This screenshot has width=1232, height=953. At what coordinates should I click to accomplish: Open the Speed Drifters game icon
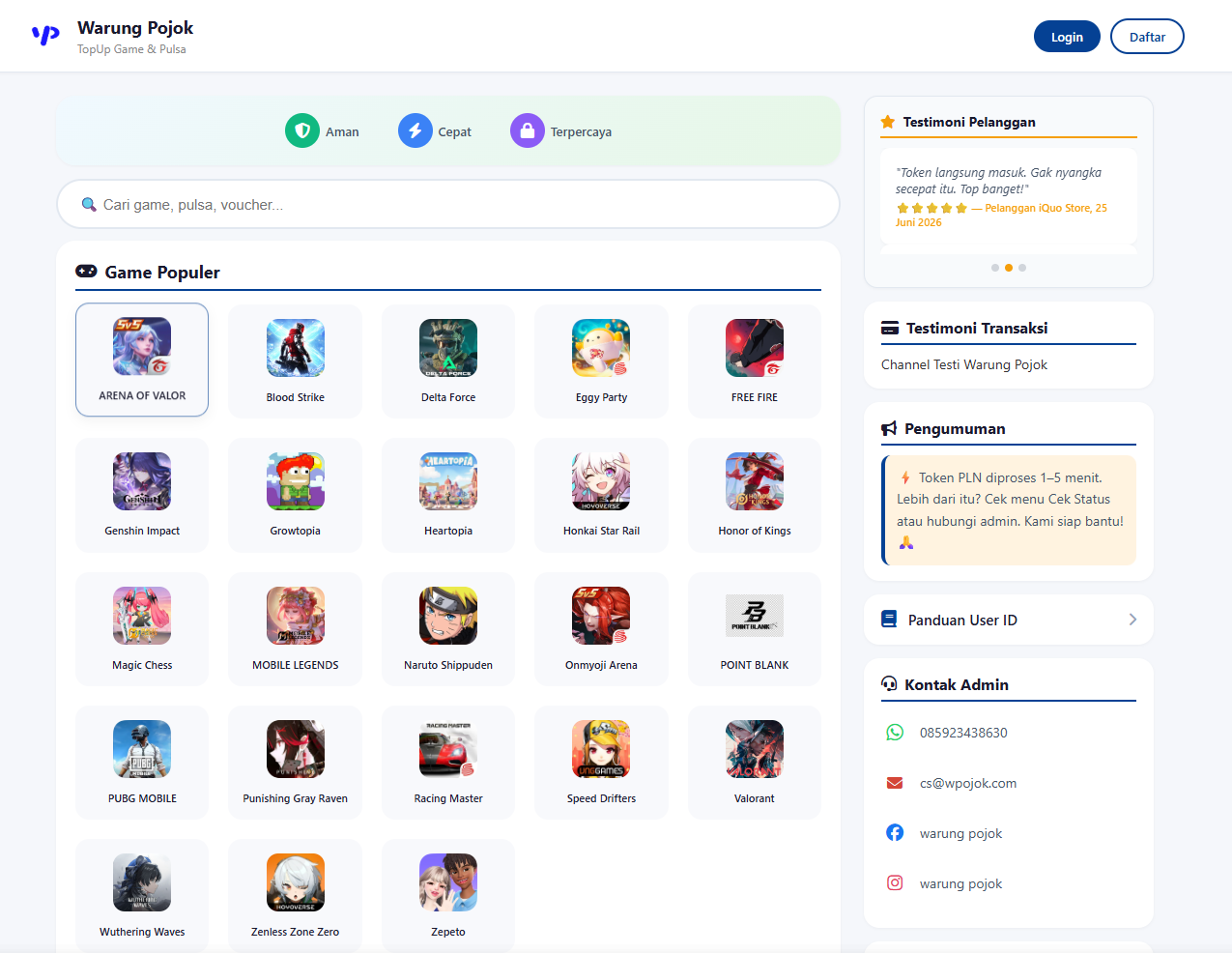pos(601,749)
